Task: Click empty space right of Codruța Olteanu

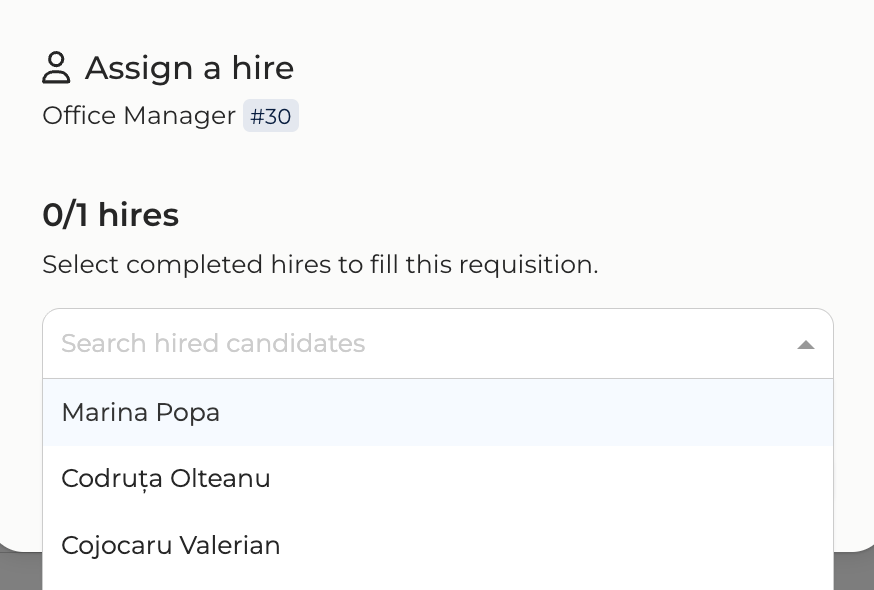Action: (x=550, y=479)
